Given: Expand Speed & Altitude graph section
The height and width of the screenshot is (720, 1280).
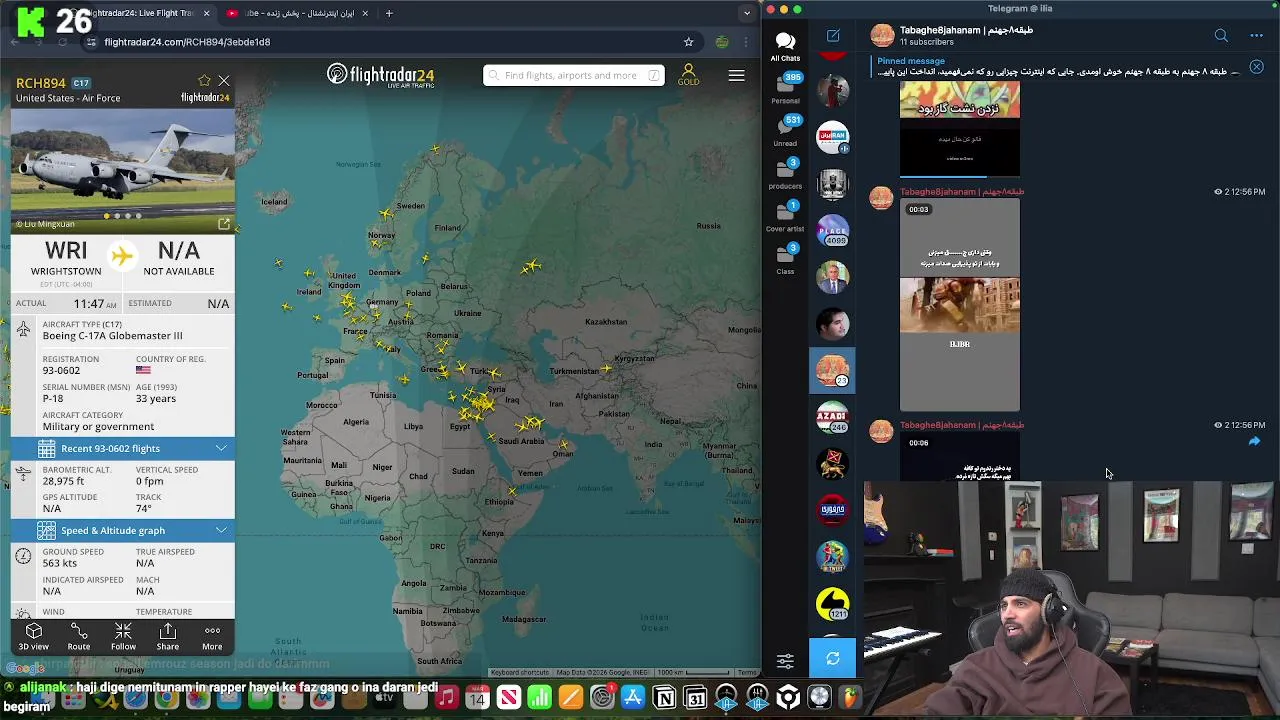Looking at the screenshot, I should (123, 530).
